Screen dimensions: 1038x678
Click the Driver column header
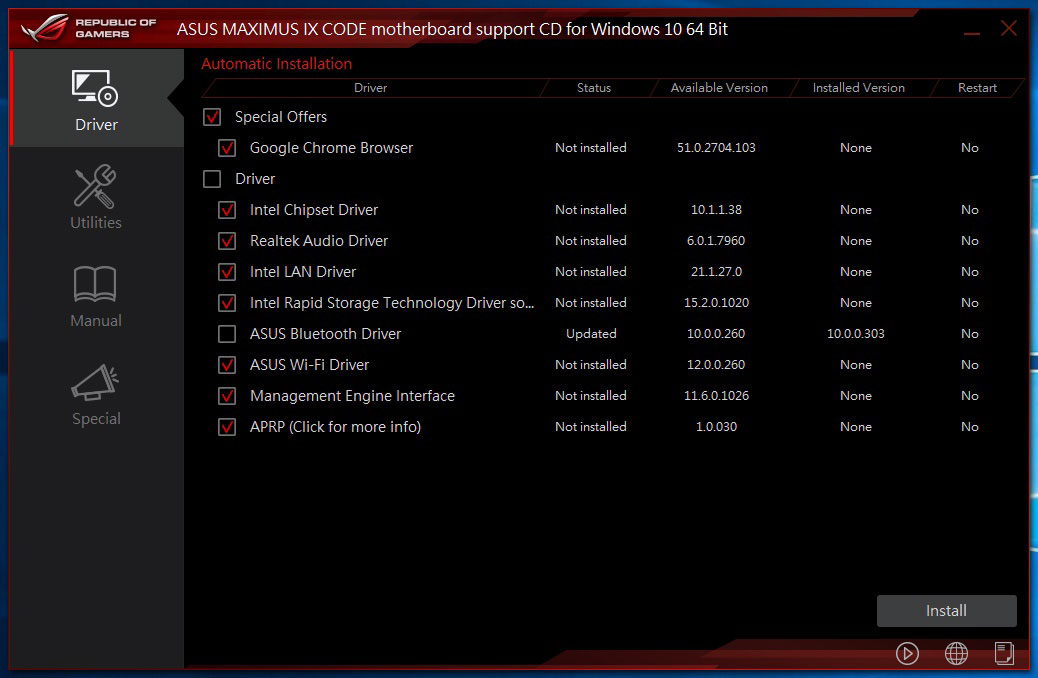[370, 87]
